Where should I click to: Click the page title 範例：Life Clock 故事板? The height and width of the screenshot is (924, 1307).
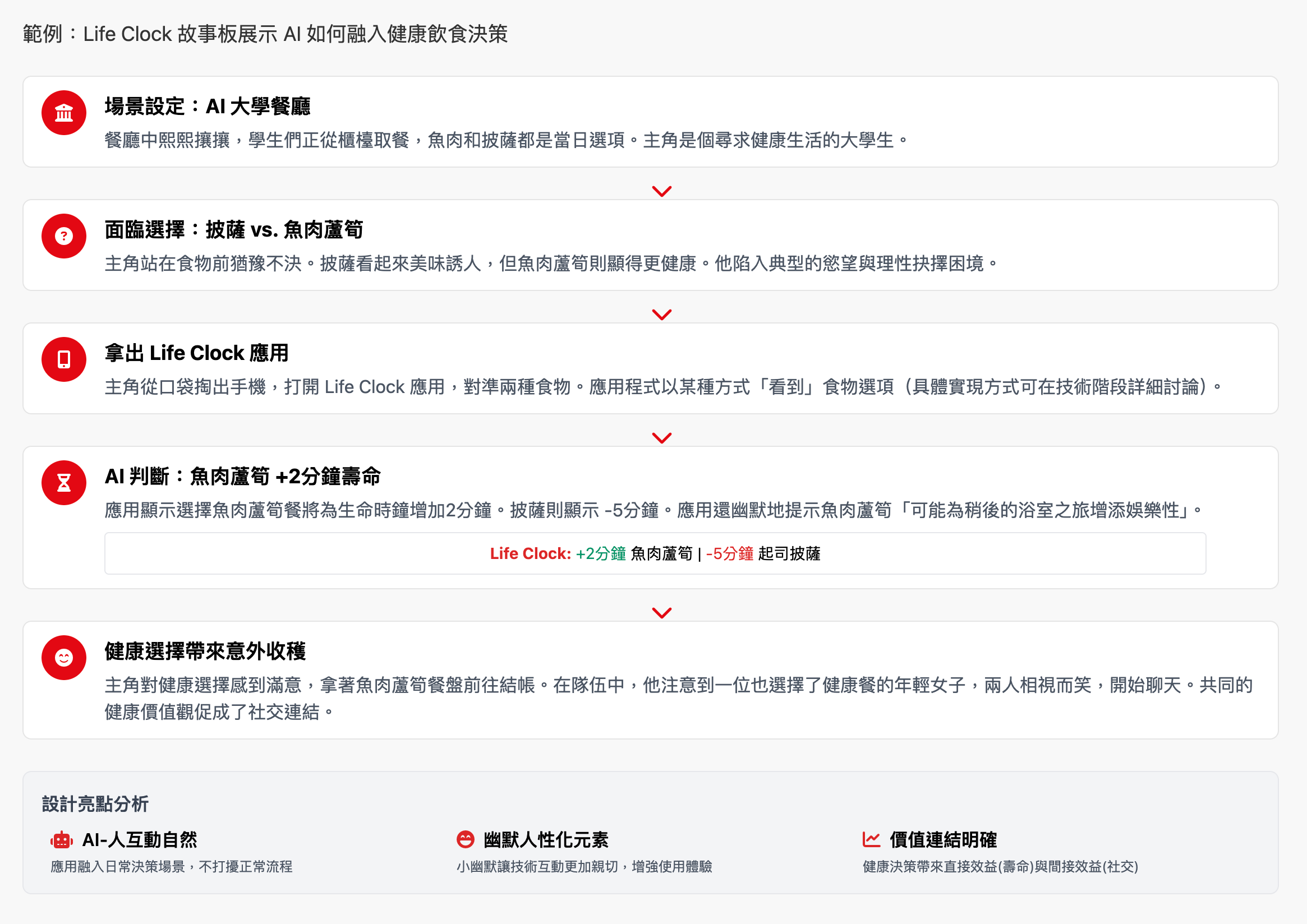pos(265,34)
